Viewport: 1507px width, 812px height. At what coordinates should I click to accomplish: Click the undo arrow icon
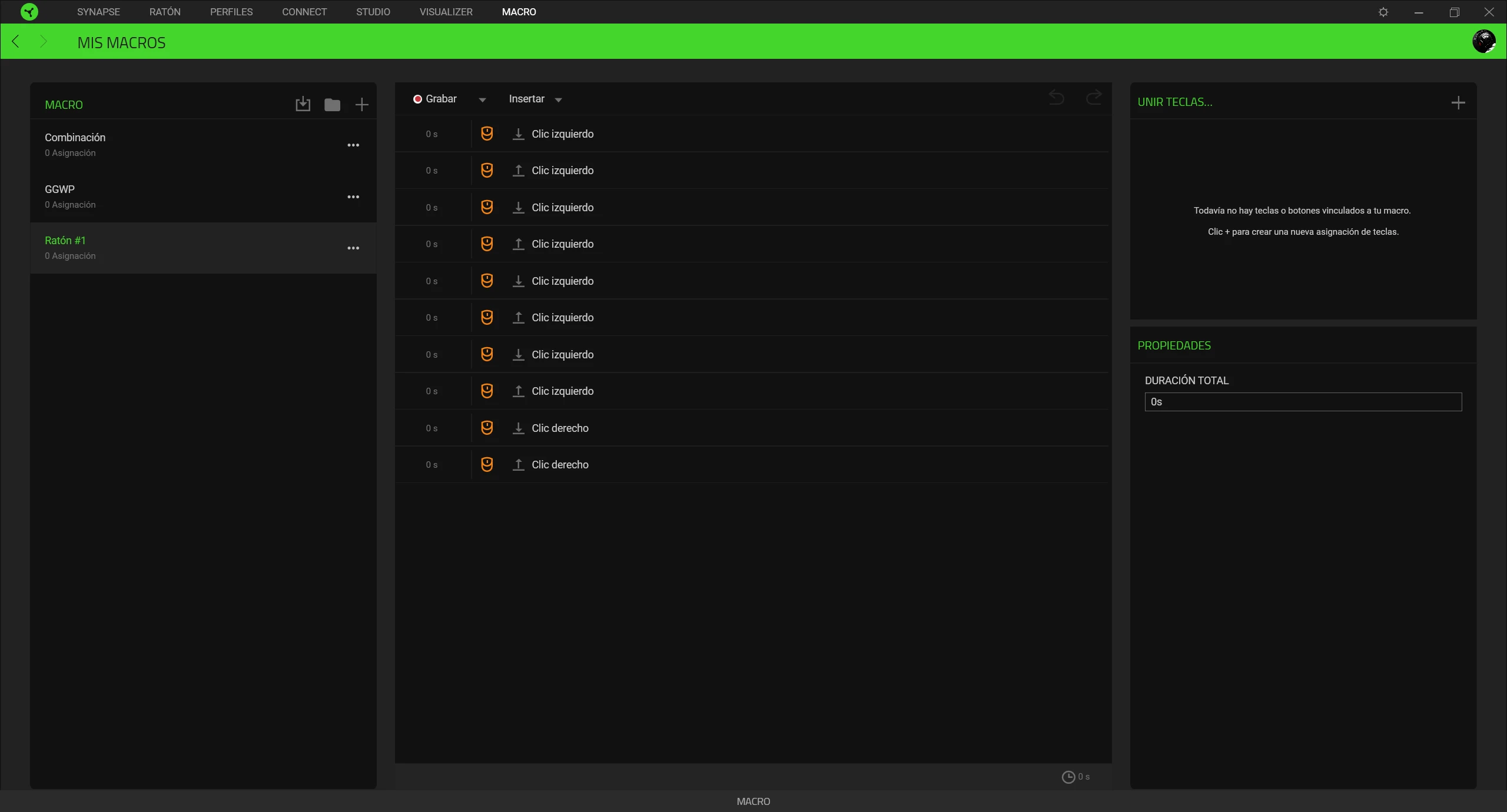[1057, 98]
